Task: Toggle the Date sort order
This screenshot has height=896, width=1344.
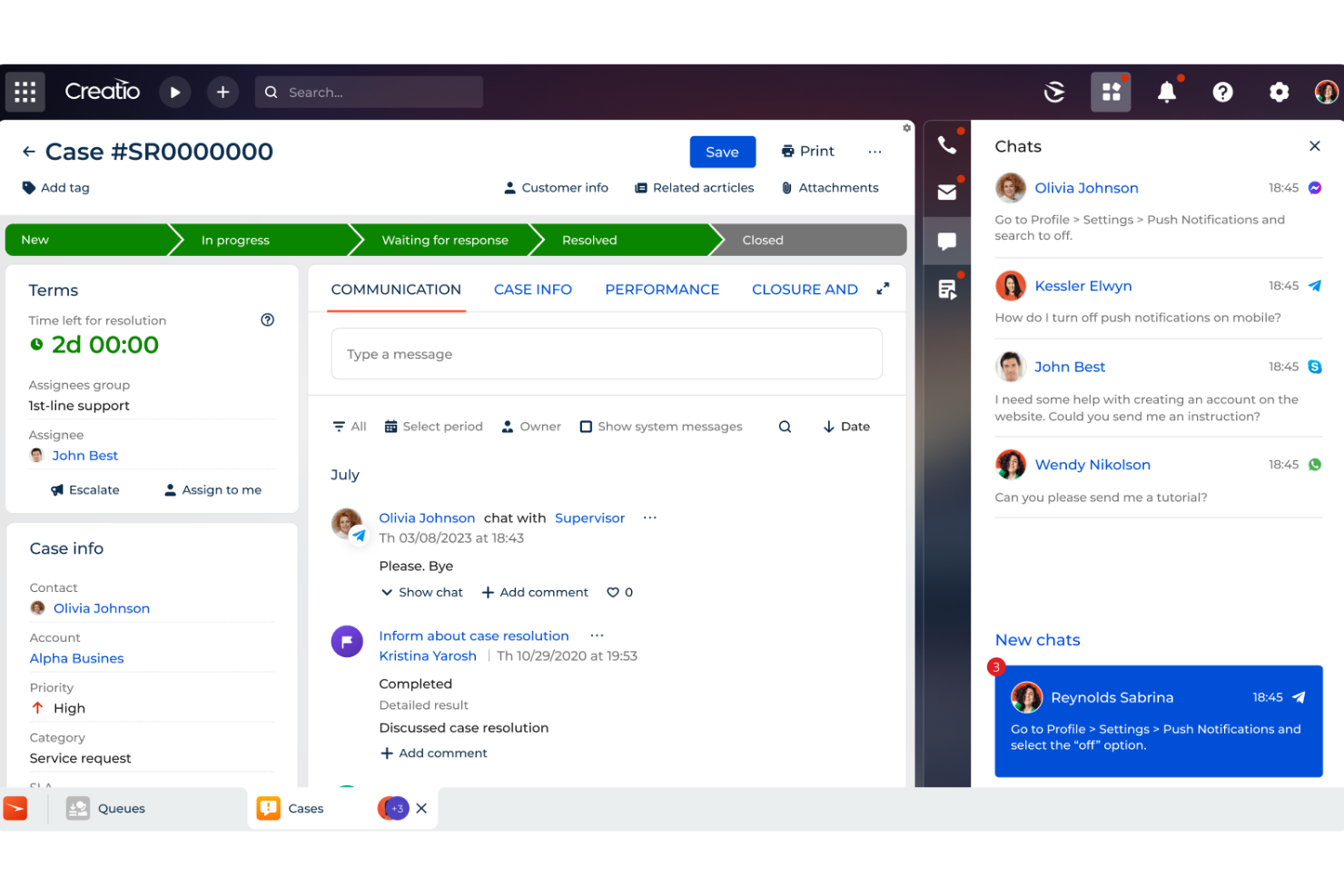Action: point(845,426)
